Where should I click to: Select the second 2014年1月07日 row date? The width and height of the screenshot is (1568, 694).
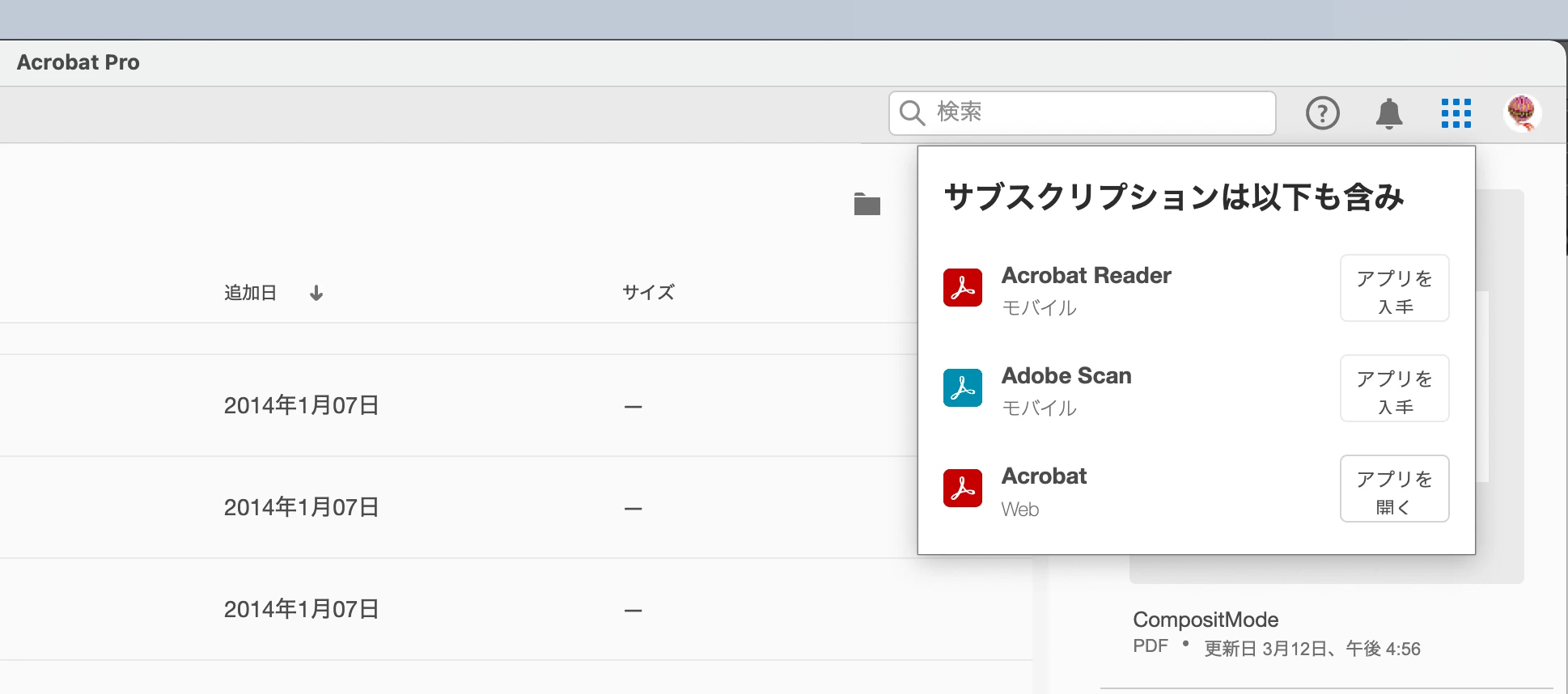click(x=301, y=507)
